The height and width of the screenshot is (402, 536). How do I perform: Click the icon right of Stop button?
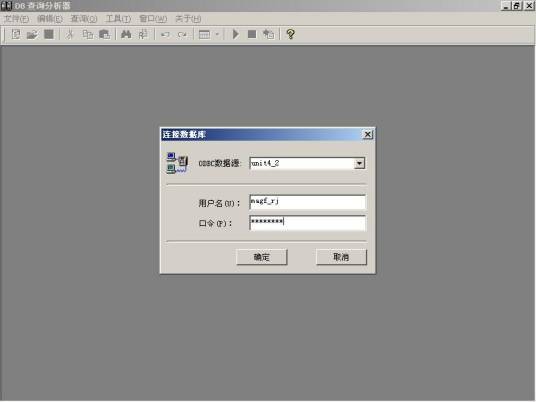point(268,34)
